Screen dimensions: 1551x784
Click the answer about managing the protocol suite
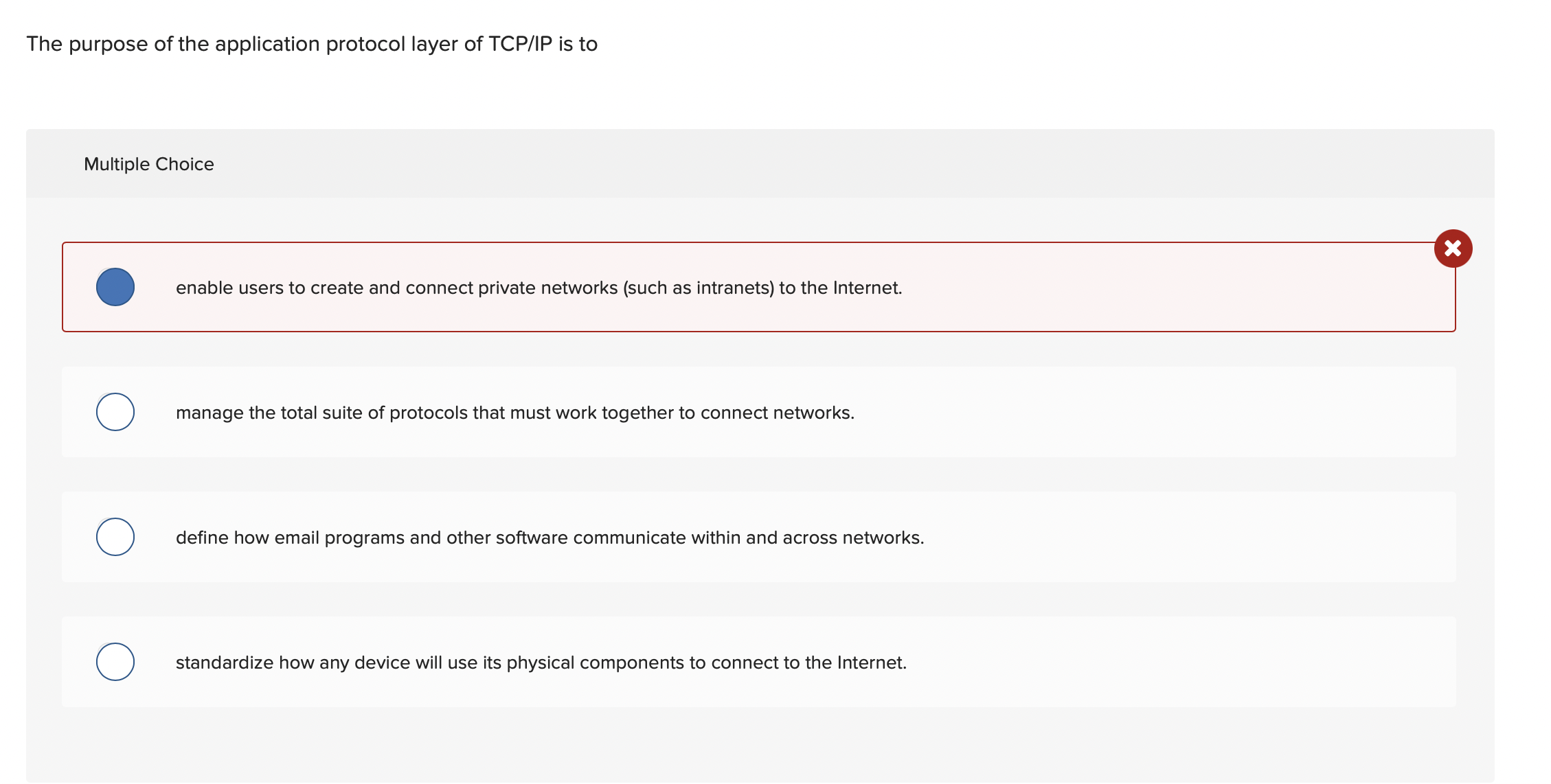pos(515,413)
